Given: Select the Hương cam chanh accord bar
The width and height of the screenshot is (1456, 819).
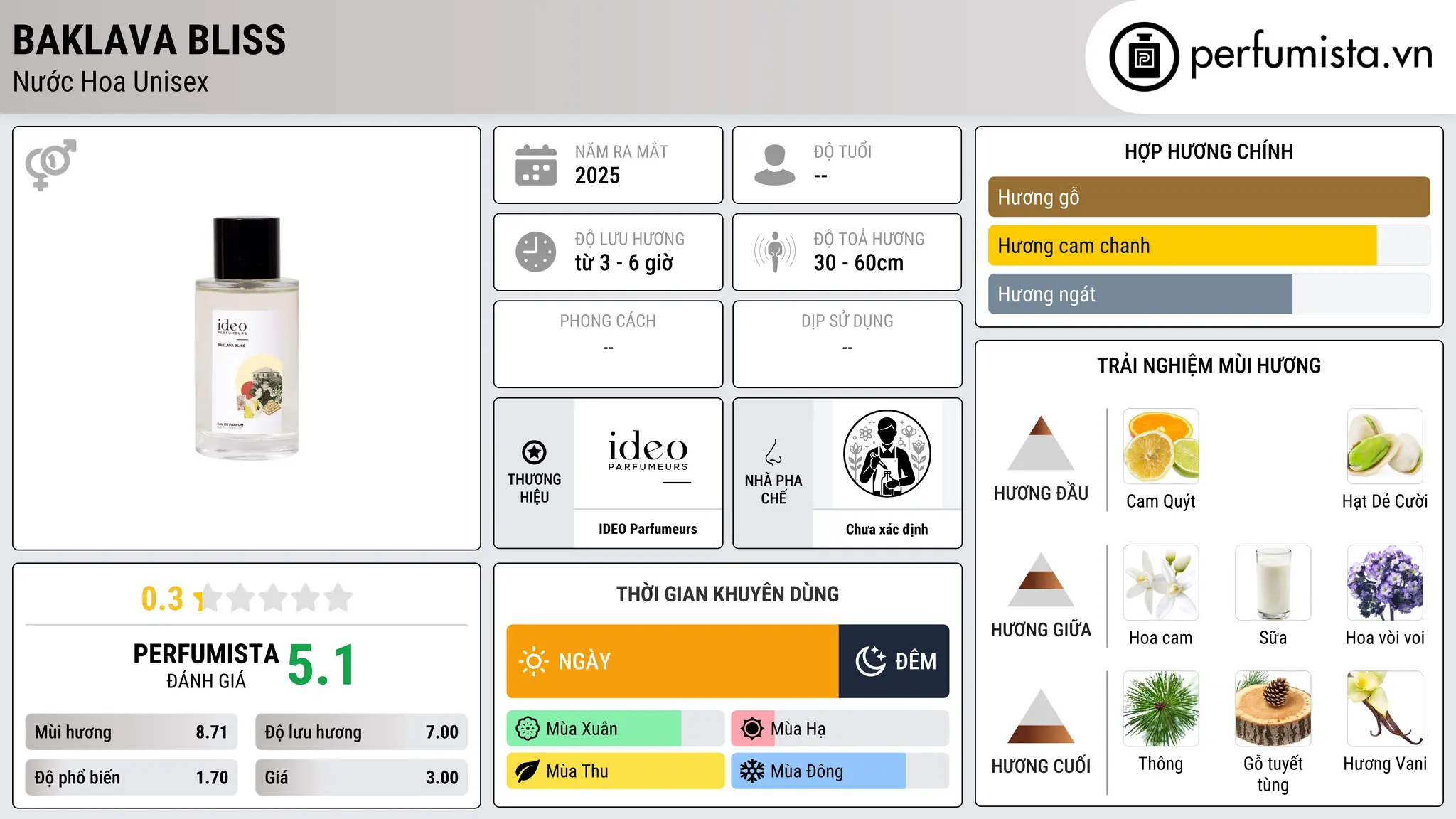Looking at the screenshot, I should click(x=1209, y=245).
